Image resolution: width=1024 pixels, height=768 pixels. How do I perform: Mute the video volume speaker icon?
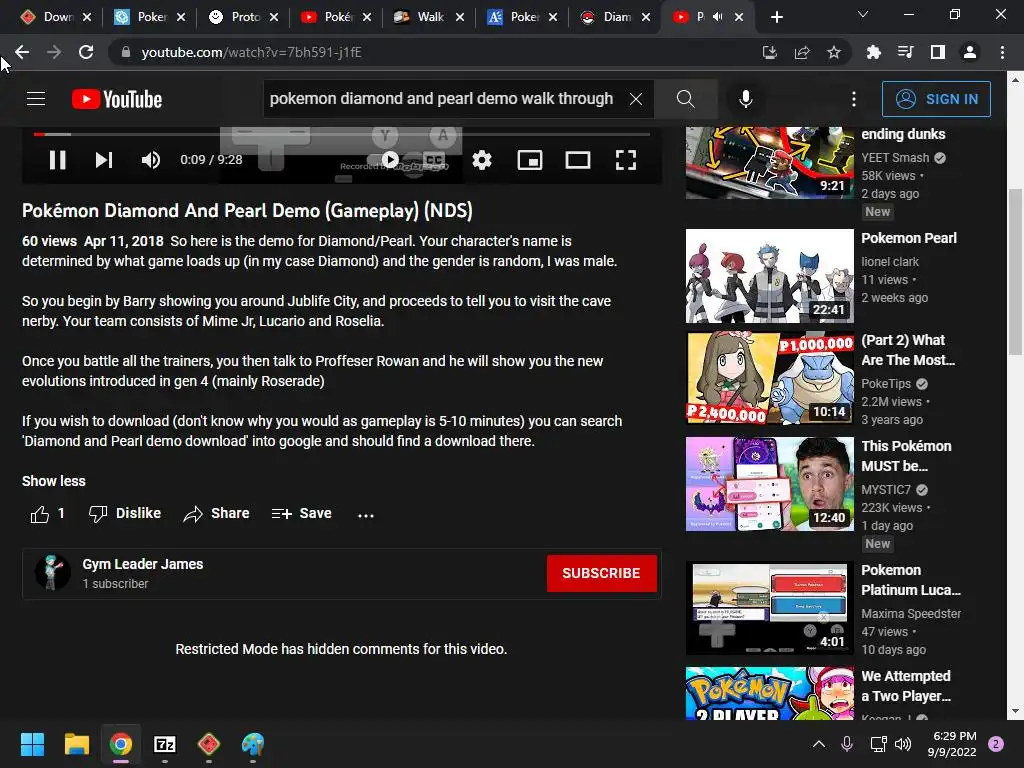click(x=151, y=160)
